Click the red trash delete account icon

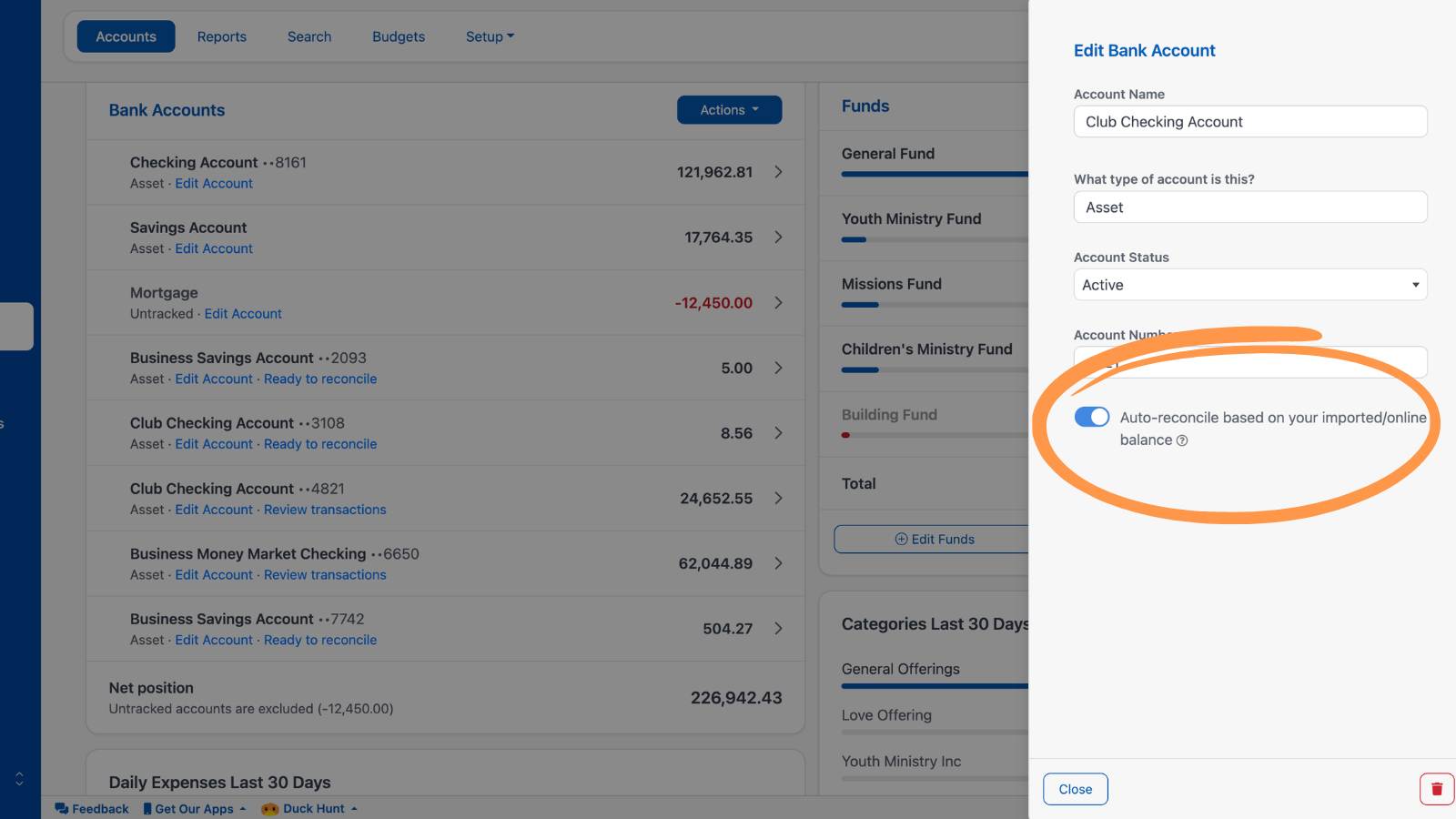(x=1437, y=789)
